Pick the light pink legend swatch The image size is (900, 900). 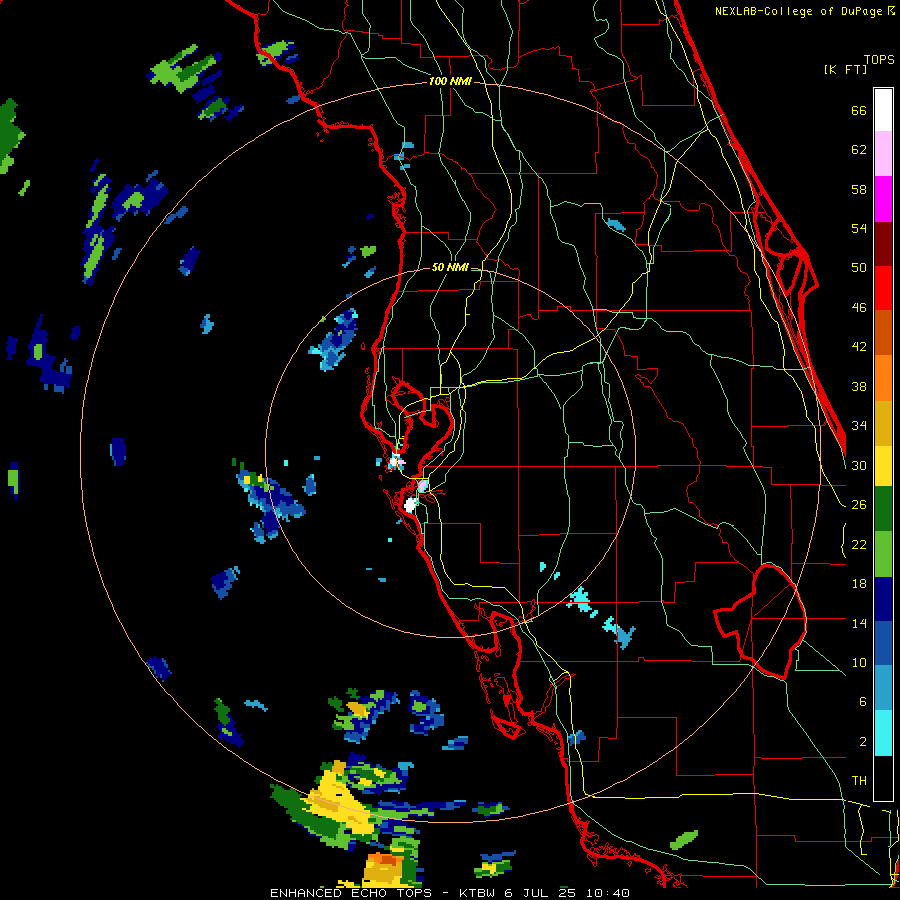tap(883, 154)
